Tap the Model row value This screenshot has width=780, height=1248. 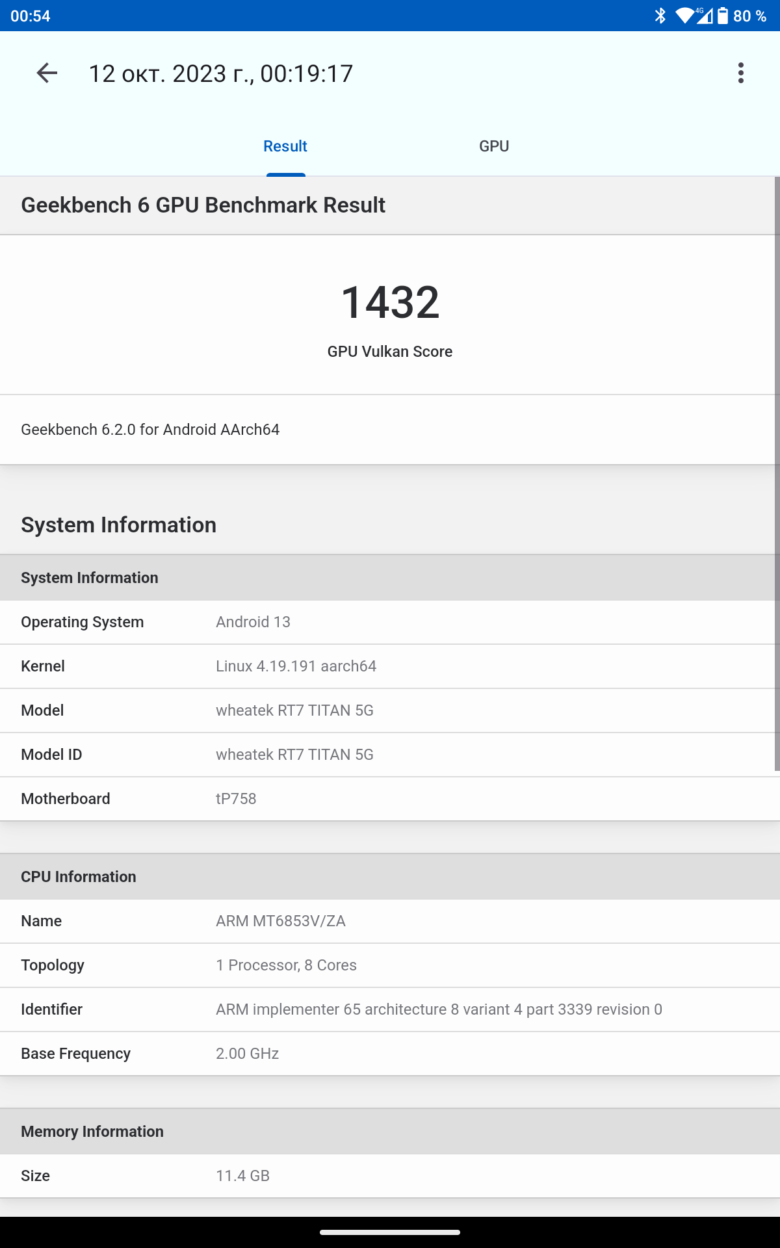click(x=295, y=710)
